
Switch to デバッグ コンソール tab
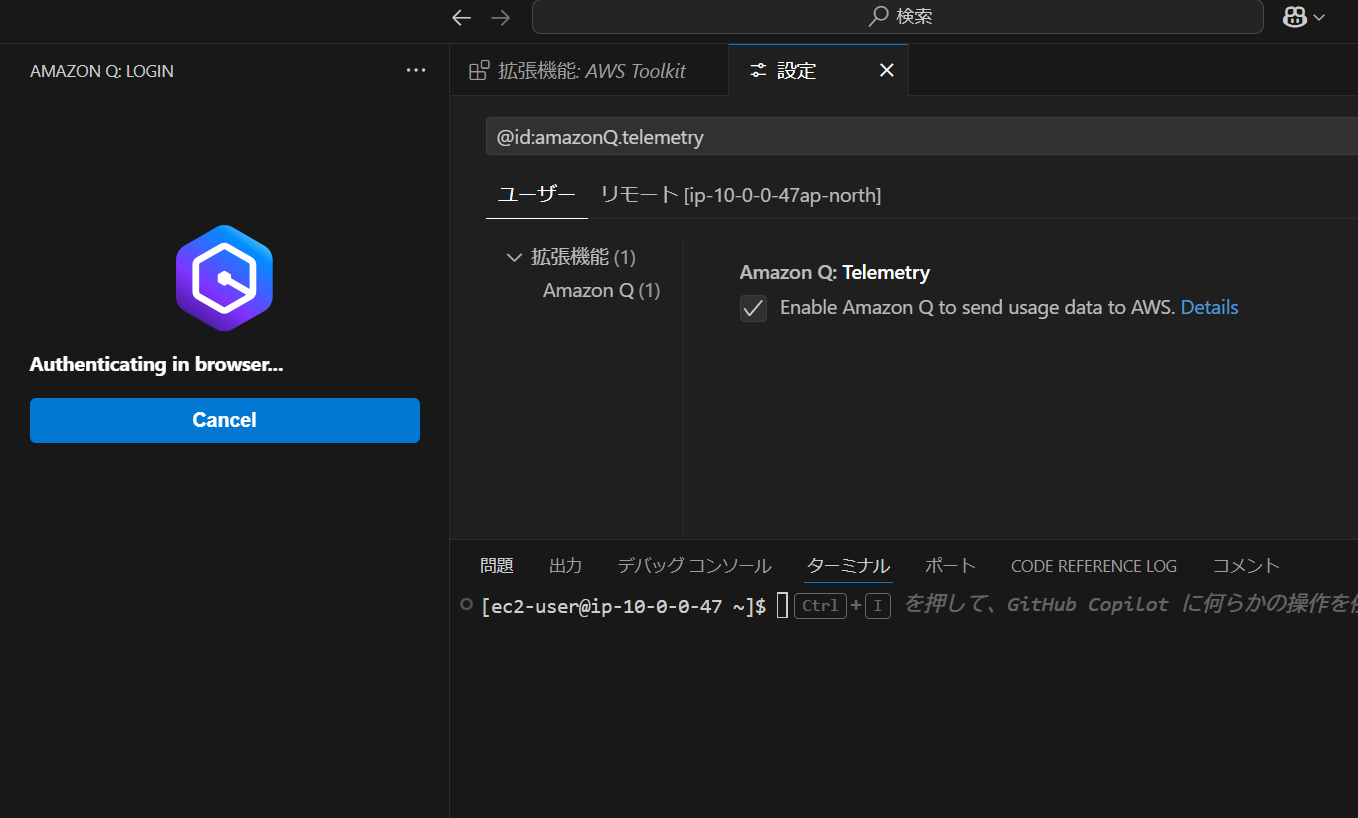click(694, 566)
